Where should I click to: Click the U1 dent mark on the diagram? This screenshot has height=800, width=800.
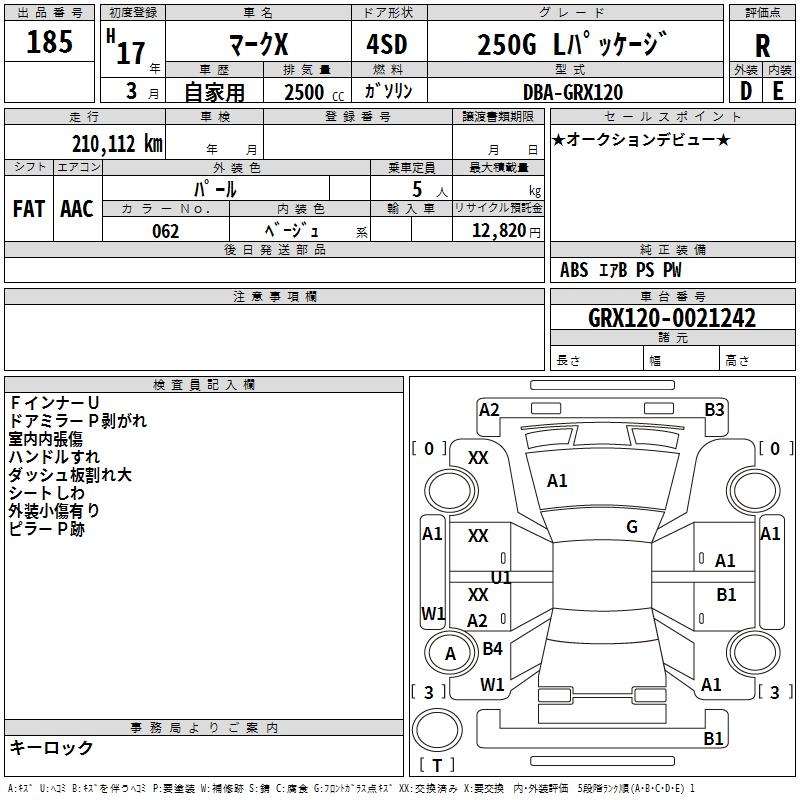501,578
